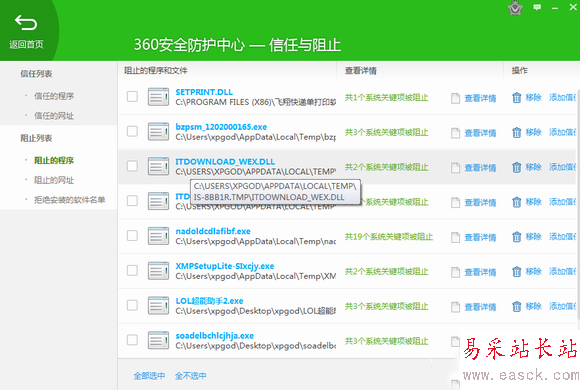
Task: Tick the checkbox for bzpsm_1202000165.exe
Action: point(132,131)
